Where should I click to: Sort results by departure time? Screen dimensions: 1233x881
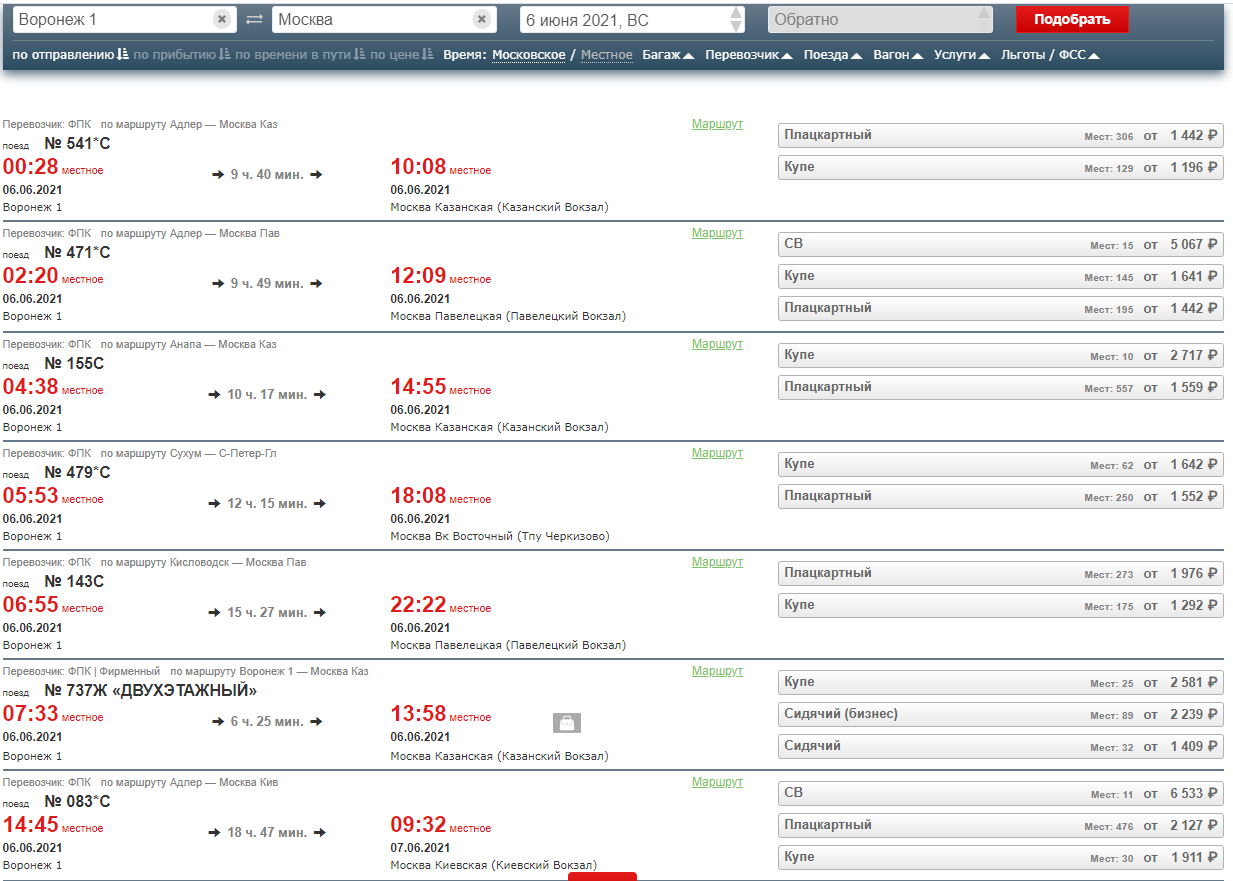[x=70, y=55]
